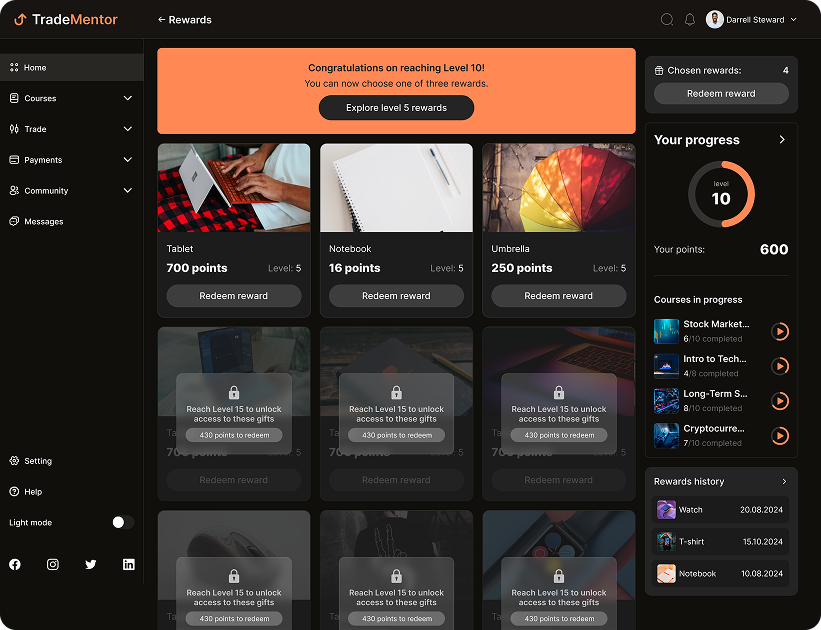The height and width of the screenshot is (630, 821).
Task: Click the Stock Market course thumbnail
Action: click(x=666, y=331)
